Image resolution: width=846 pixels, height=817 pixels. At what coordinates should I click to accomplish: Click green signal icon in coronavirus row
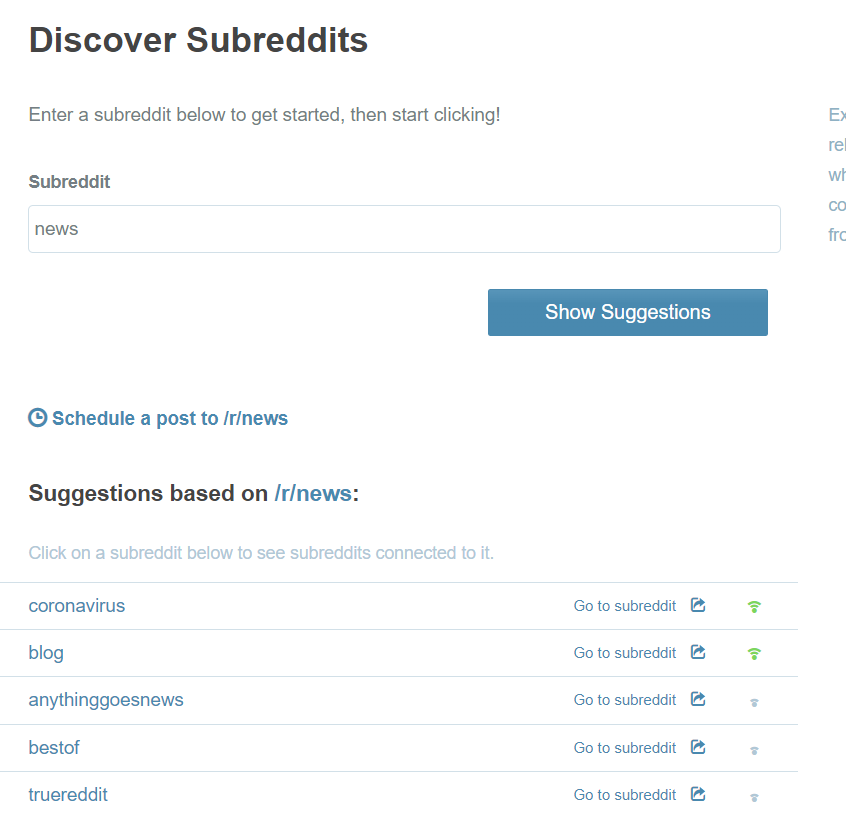(754, 607)
